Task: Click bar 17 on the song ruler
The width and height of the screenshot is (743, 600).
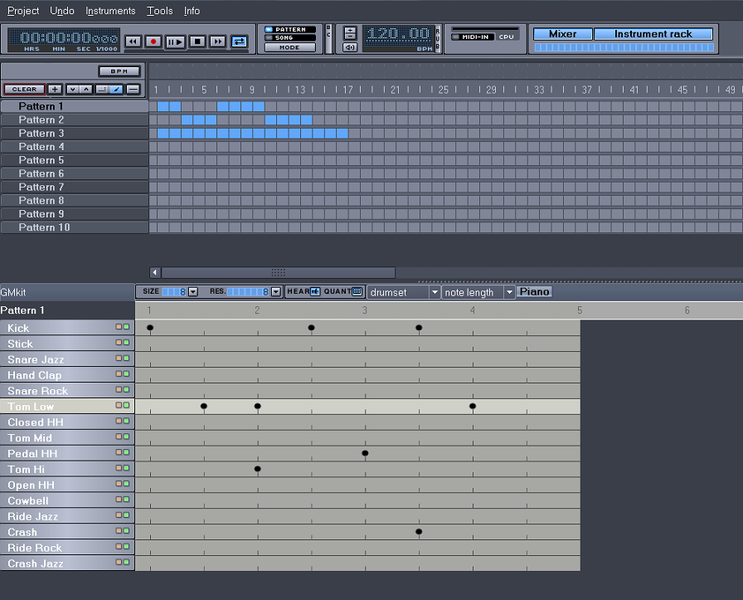Action: [348, 90]
